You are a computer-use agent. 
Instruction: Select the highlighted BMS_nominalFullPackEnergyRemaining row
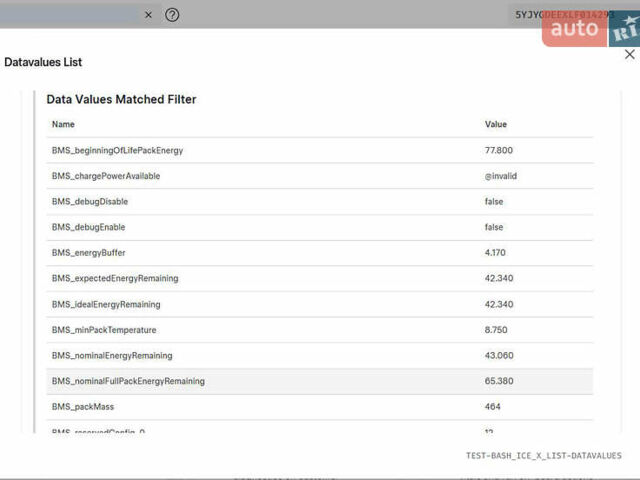(128, 381)
